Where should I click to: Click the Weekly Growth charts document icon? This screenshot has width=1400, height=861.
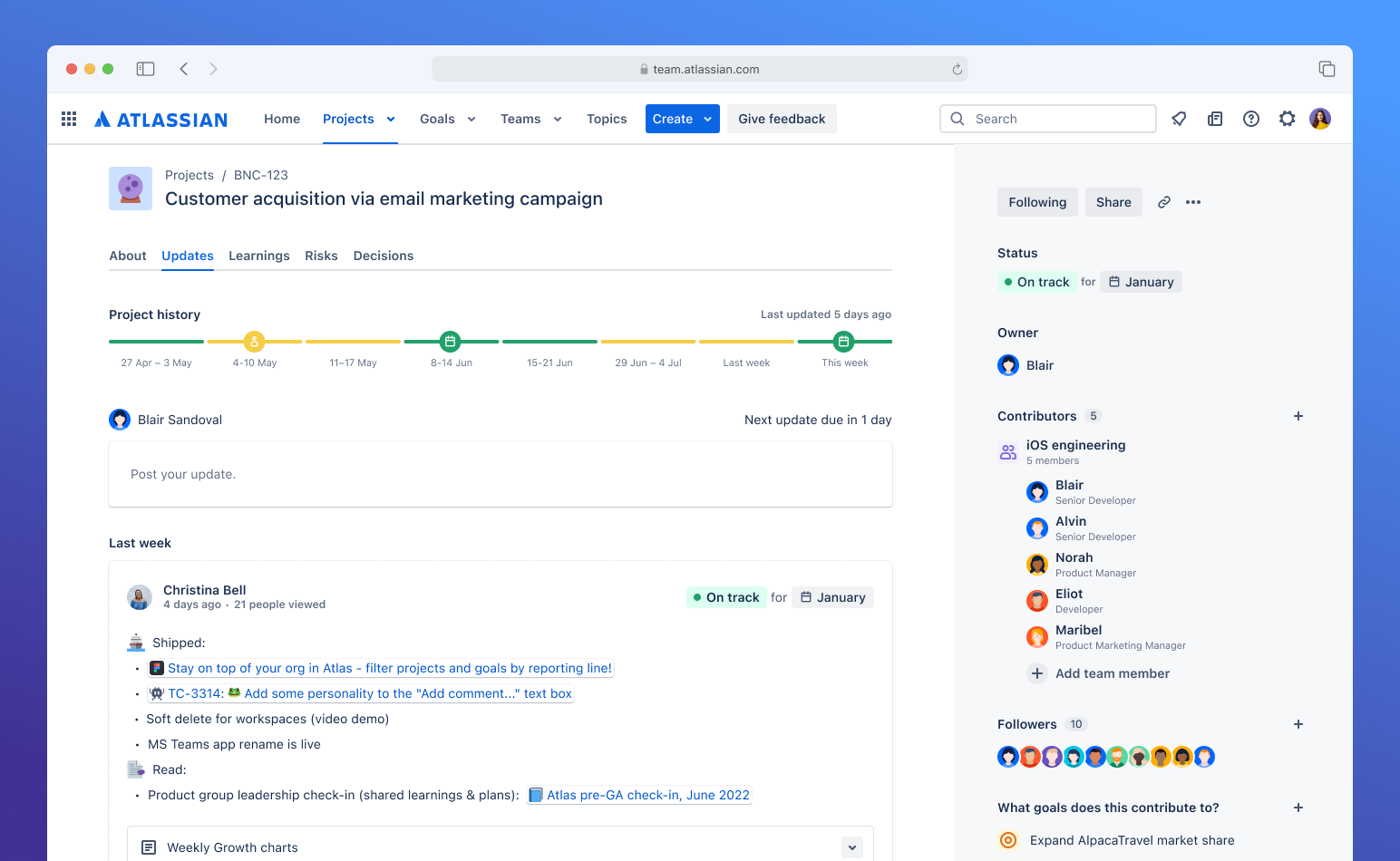pyautogui.click(x=149, y=847)
